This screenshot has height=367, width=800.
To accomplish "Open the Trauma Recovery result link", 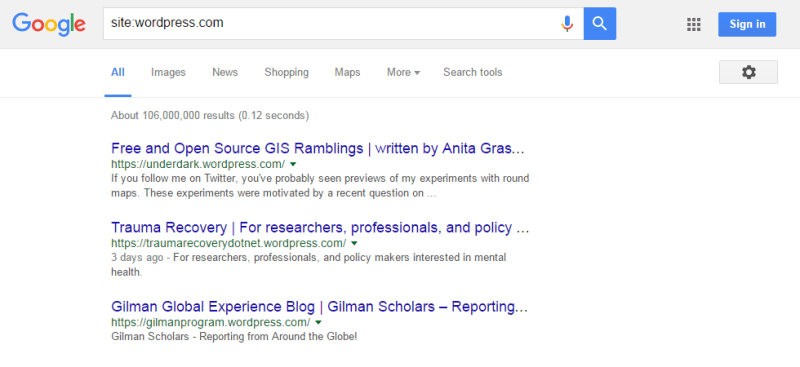I will [x=320, y=227].
